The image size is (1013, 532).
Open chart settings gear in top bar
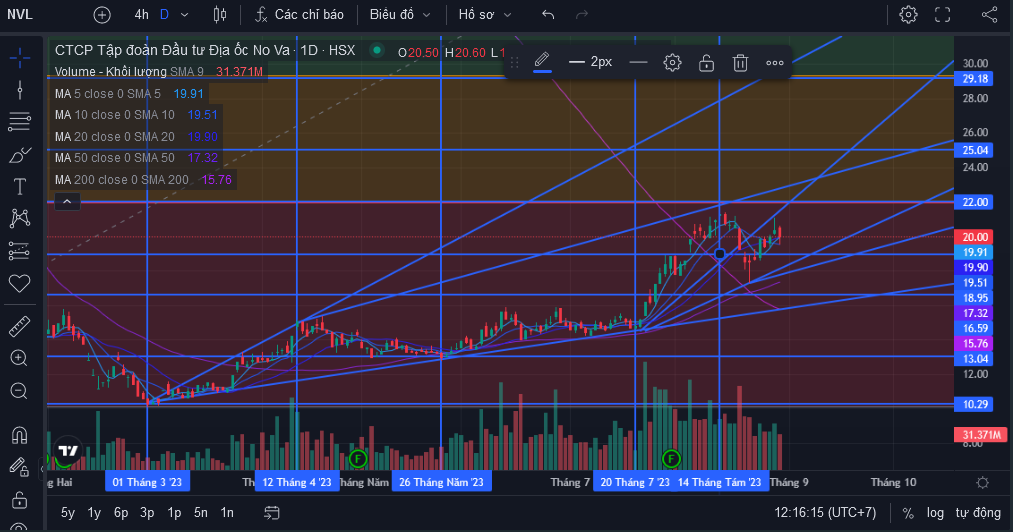[908, 15]
